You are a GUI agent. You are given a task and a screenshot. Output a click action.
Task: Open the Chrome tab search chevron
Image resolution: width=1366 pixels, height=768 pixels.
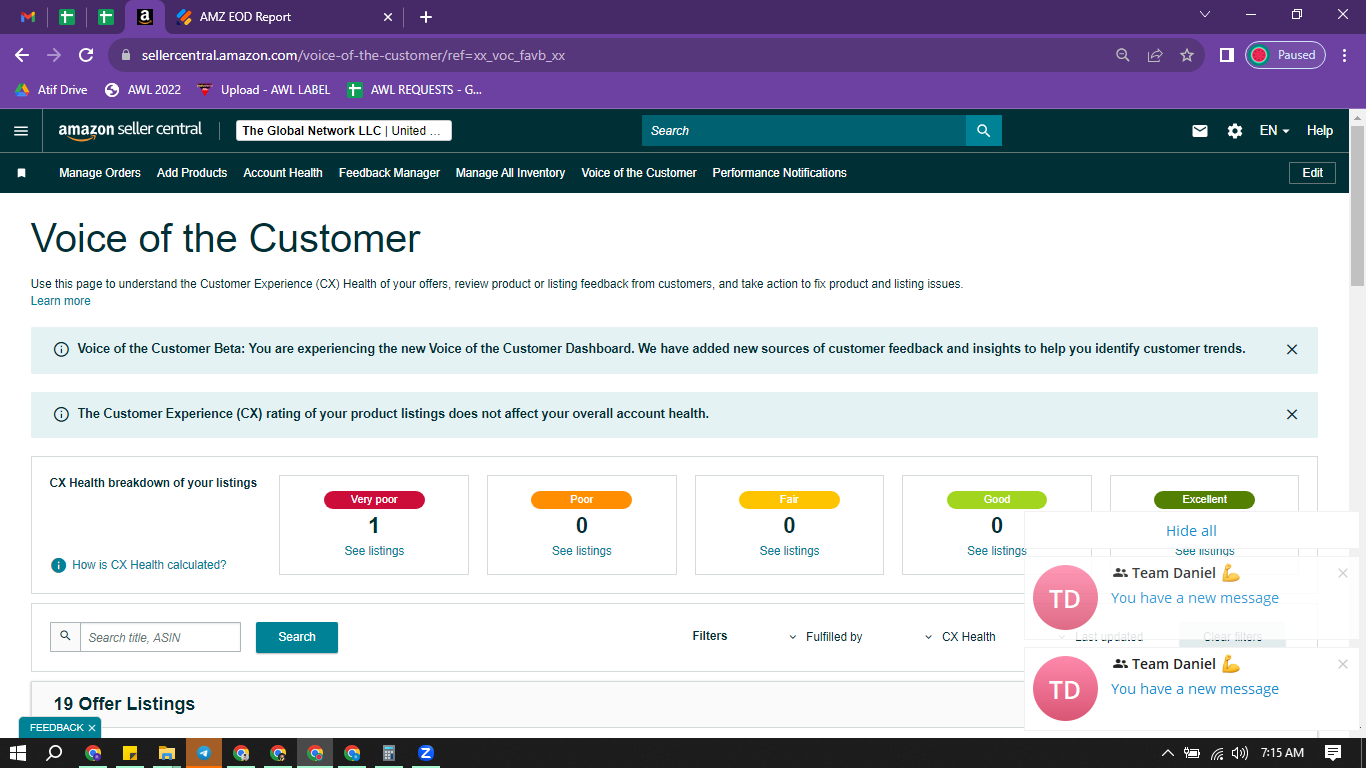coord(1205,15)
